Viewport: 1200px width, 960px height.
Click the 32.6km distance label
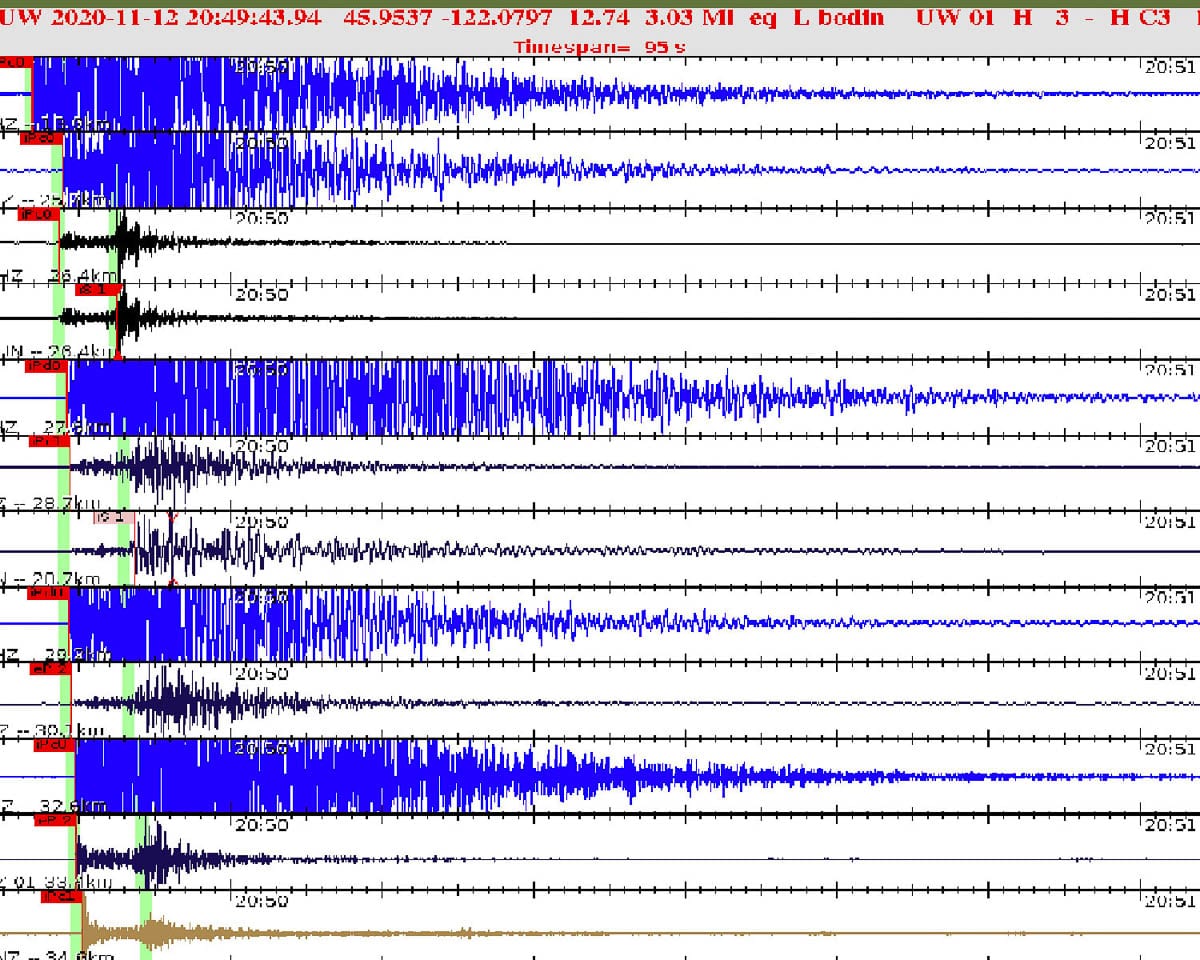(x=70, y=805)
